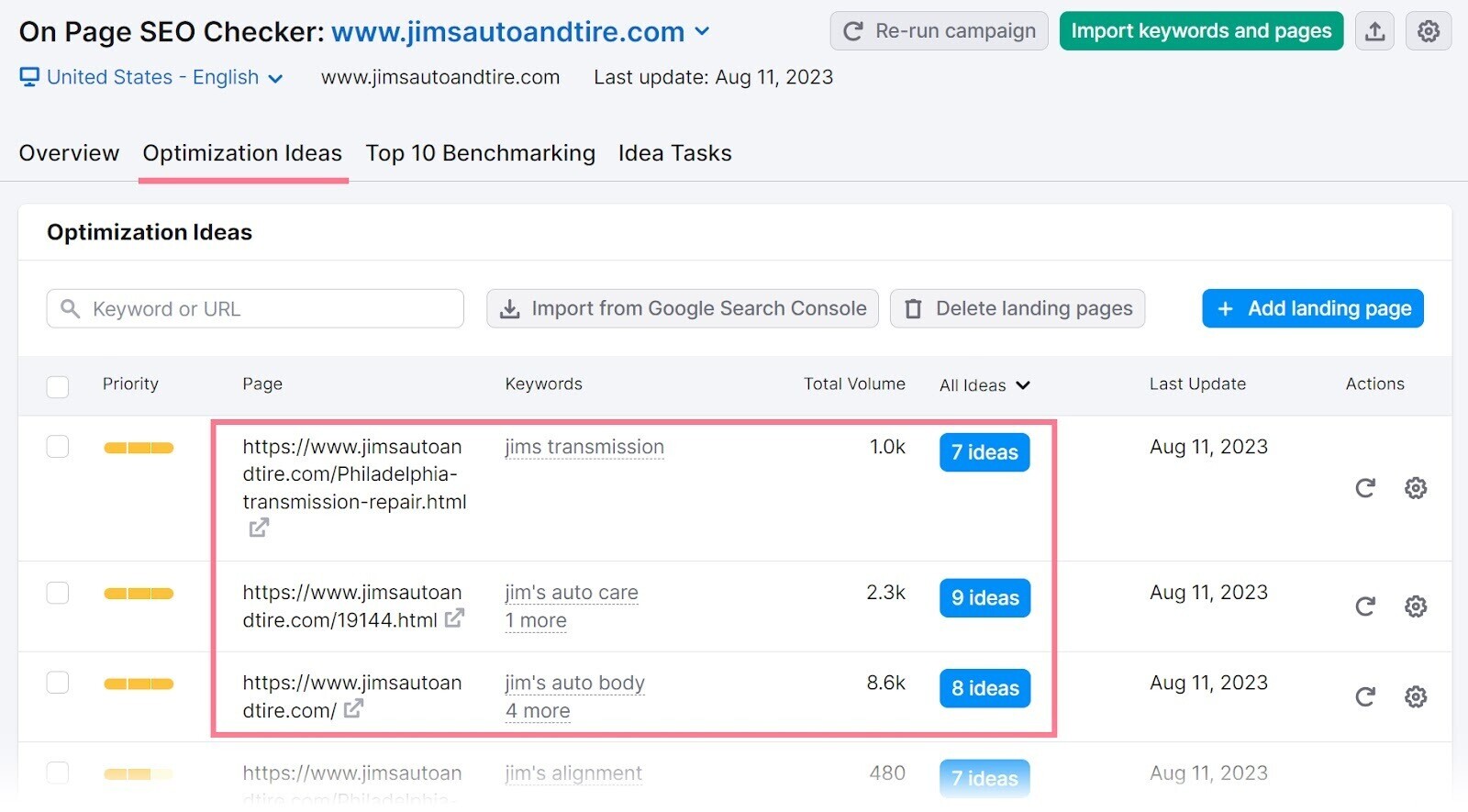Click the export upload icon in header

click(1374, 31)
